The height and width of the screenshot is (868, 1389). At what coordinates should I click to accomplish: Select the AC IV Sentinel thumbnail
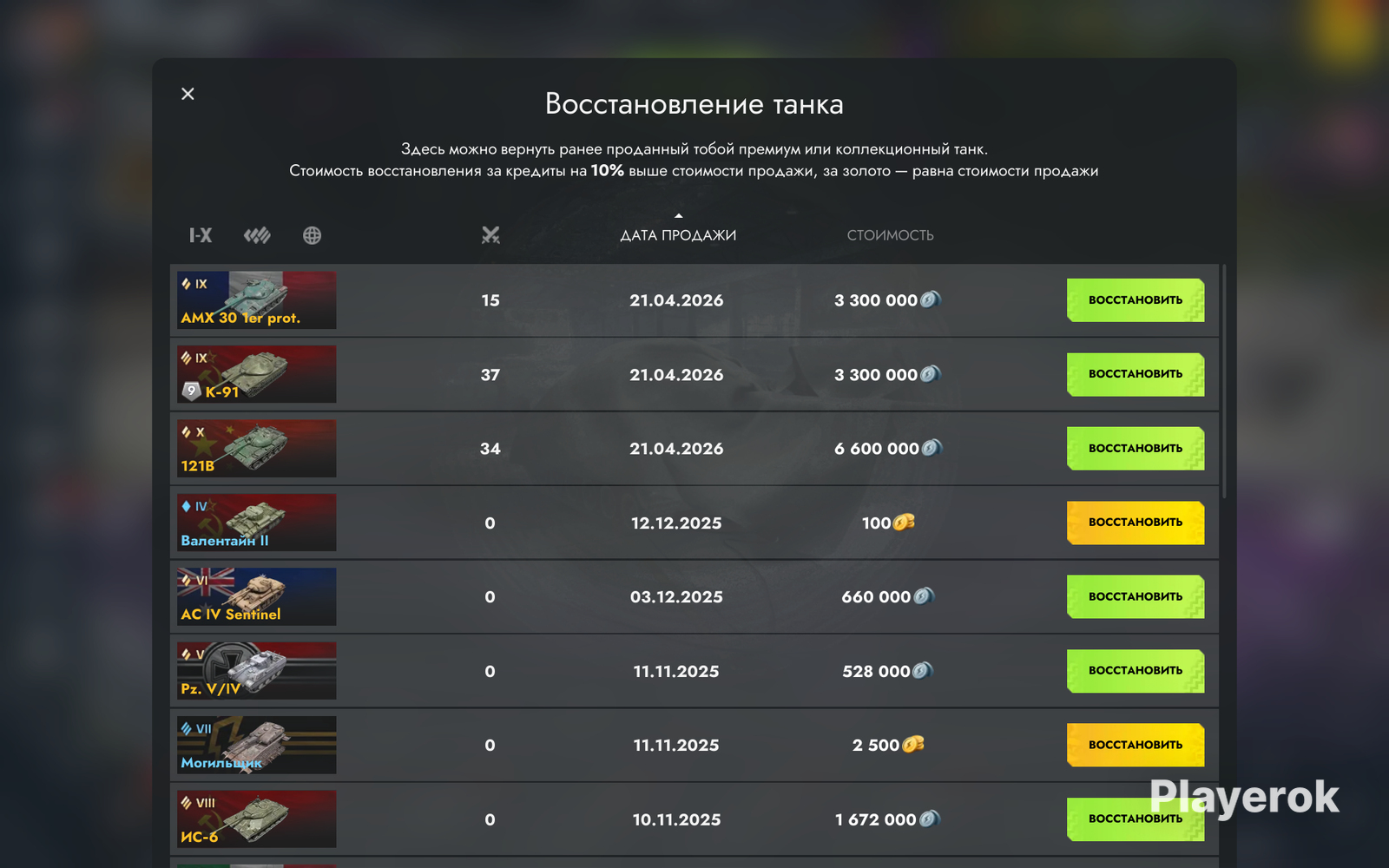point(257,597)
